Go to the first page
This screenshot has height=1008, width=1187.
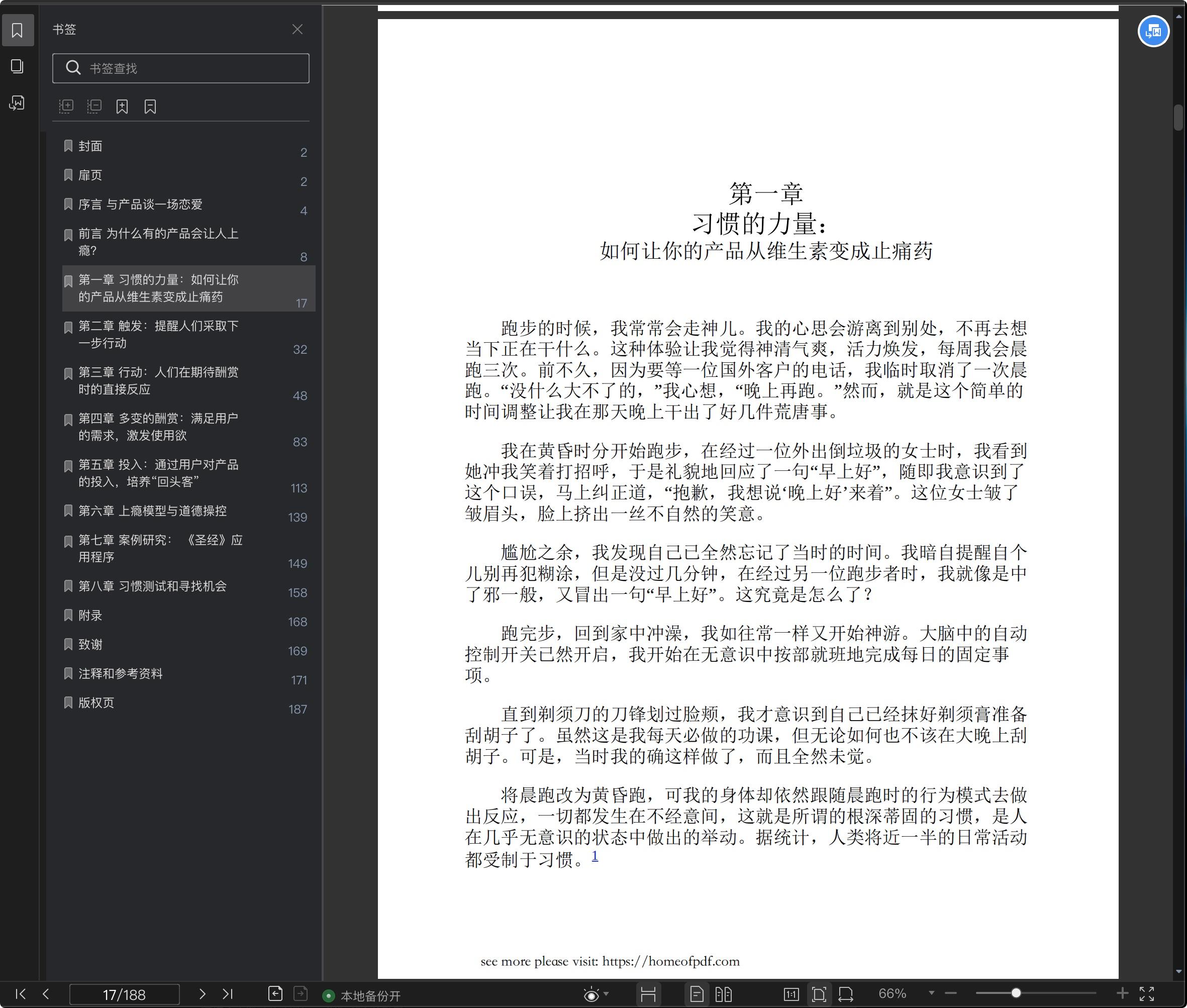tap(21, 994)
